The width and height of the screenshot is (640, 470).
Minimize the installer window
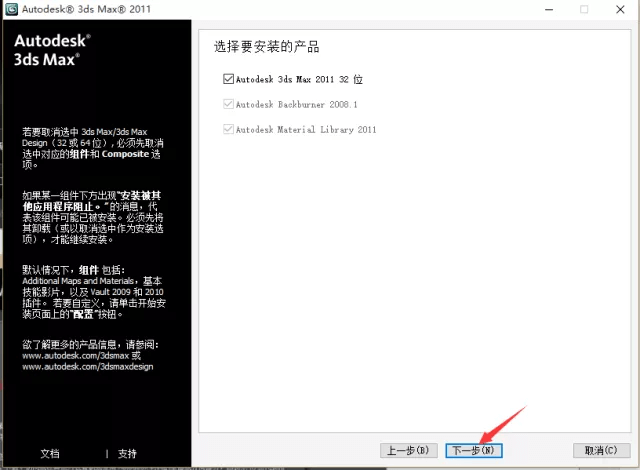(549, 9)
